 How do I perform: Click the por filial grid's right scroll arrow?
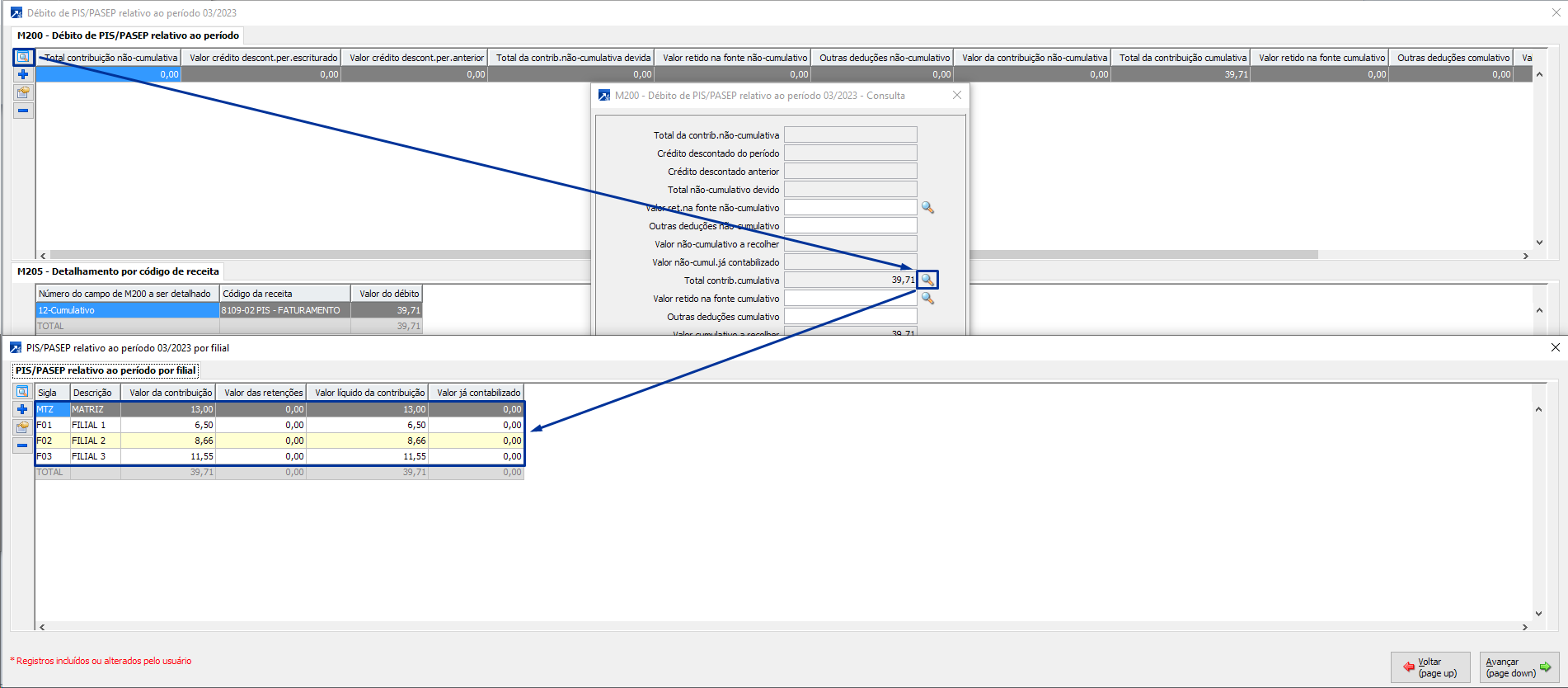[x=1525, y=627]
